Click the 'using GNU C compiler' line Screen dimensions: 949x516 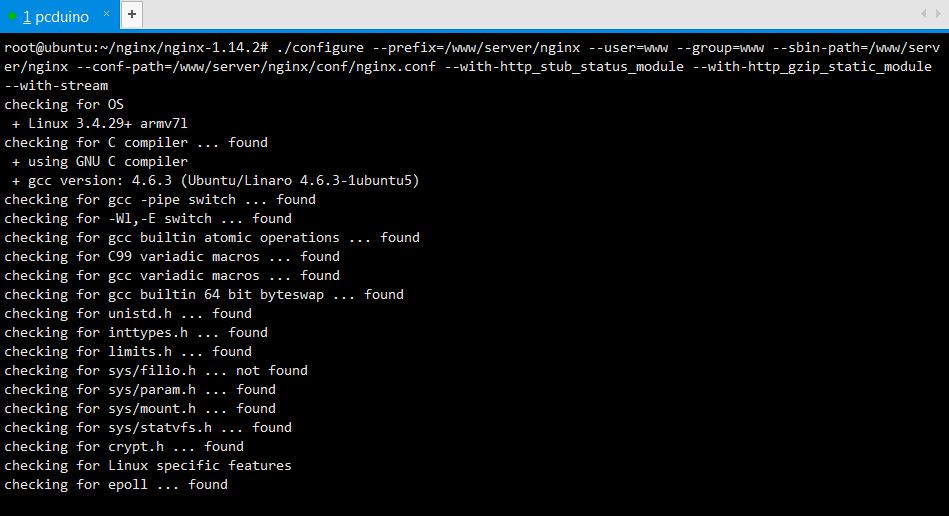pyautogui.click(x=99, y=162)
